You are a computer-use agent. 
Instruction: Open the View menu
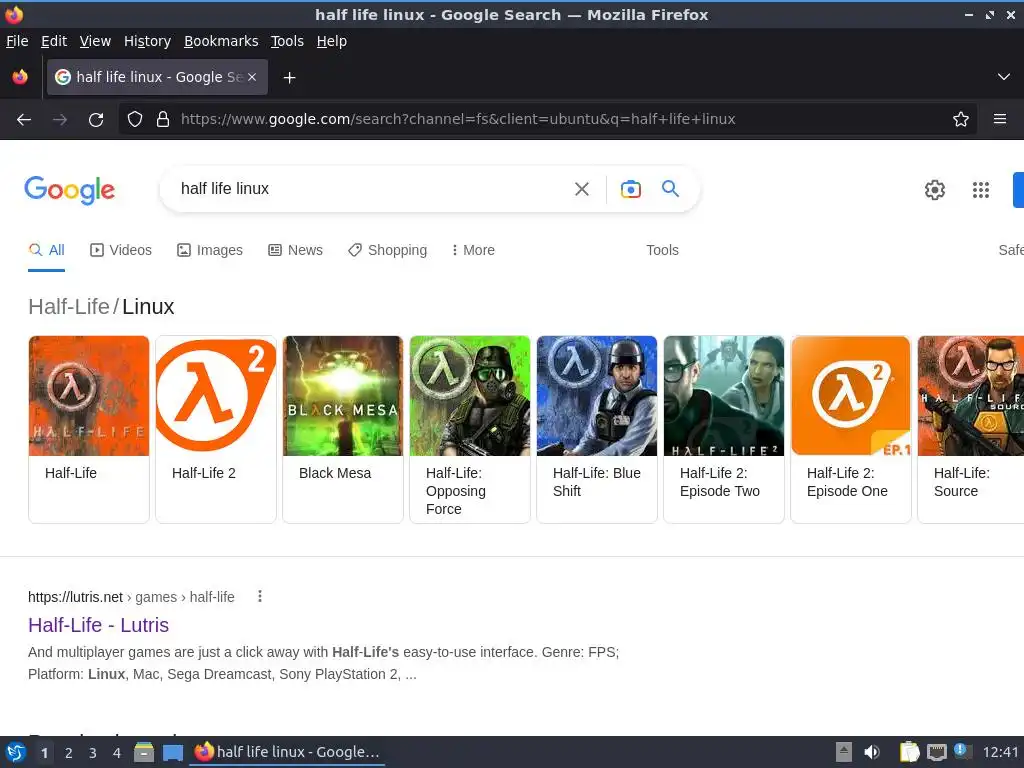tap(95, 41)
